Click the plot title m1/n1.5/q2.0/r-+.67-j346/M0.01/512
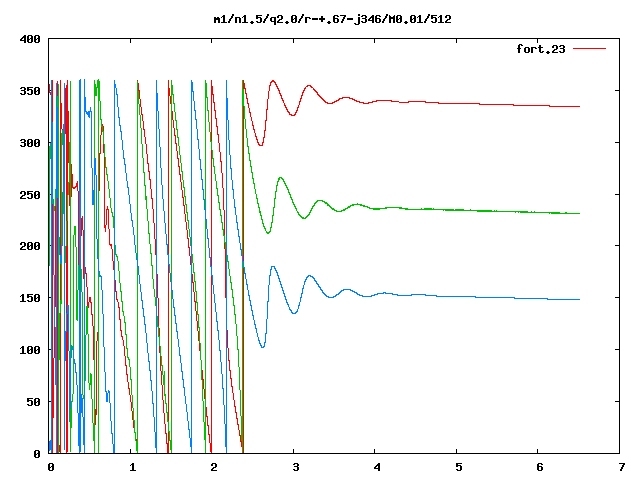The image size is (640, 480). click(x=333, y=19)
